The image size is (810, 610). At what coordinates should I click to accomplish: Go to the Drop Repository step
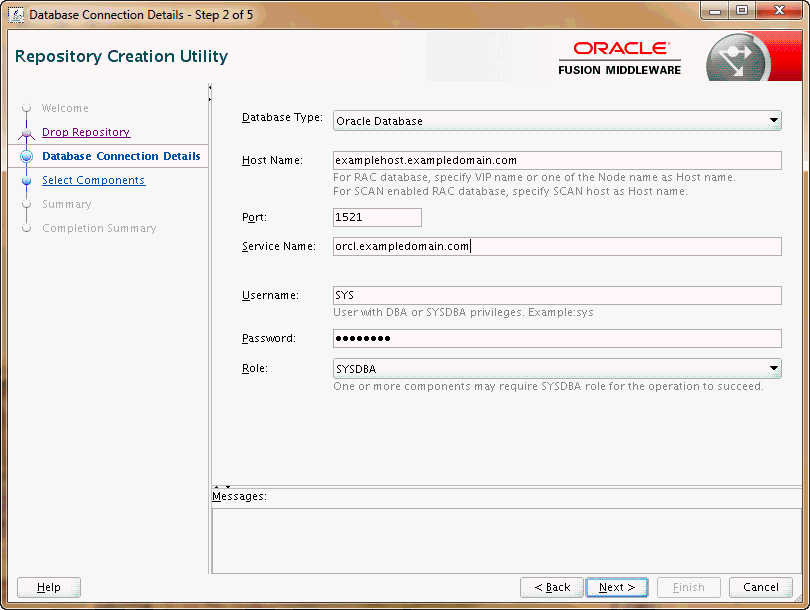pos(86,132)
